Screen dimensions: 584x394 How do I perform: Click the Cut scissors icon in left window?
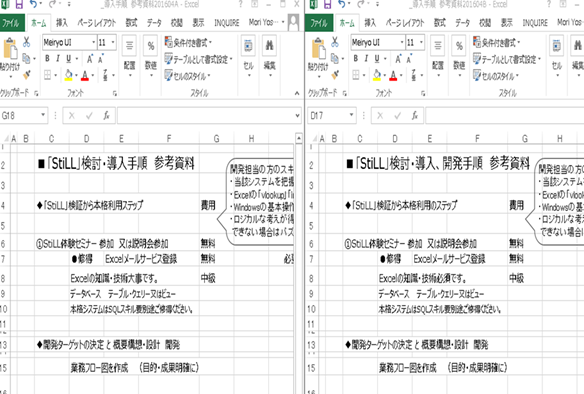click(26, 42)
